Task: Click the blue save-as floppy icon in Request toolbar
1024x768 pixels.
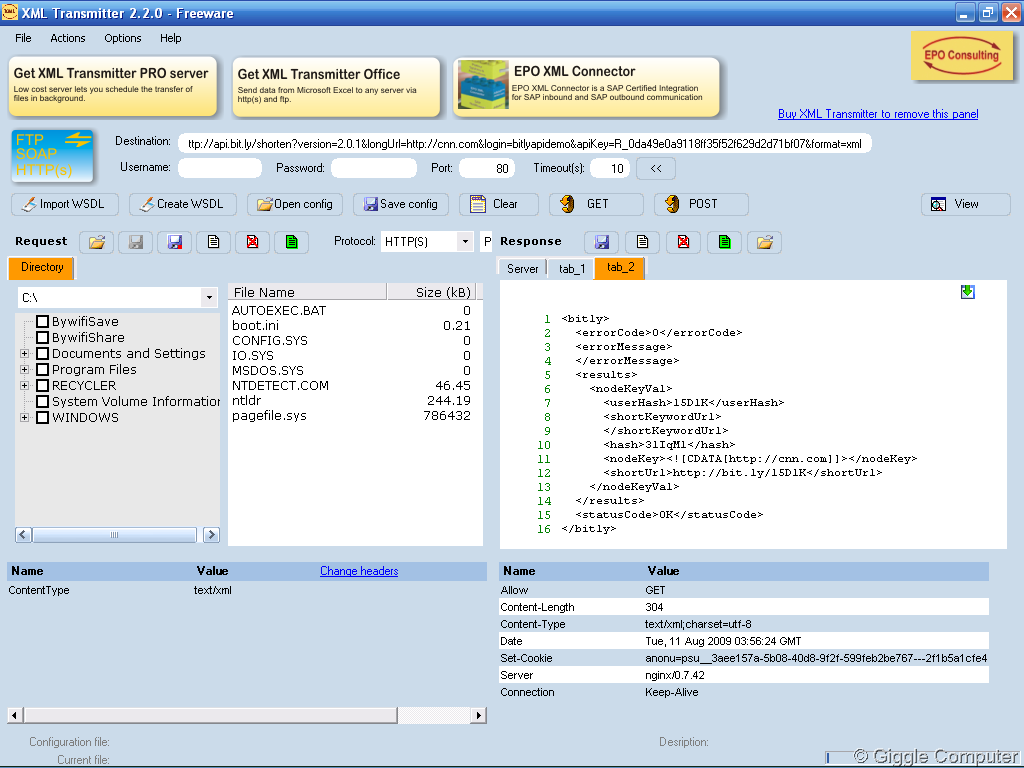Action: (x=174, y=242)
